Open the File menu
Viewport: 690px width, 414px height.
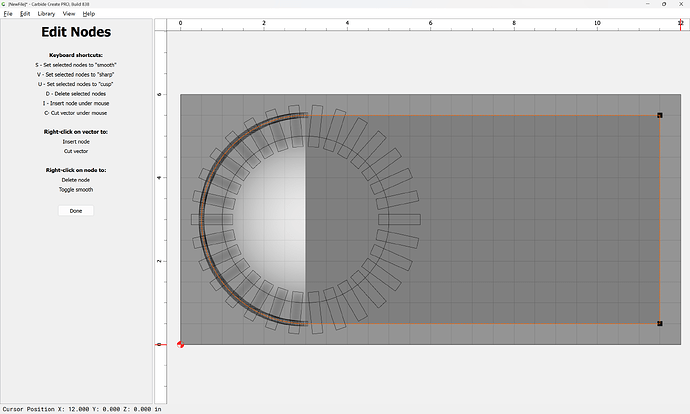pyautogui.click(x=8, y=14)
